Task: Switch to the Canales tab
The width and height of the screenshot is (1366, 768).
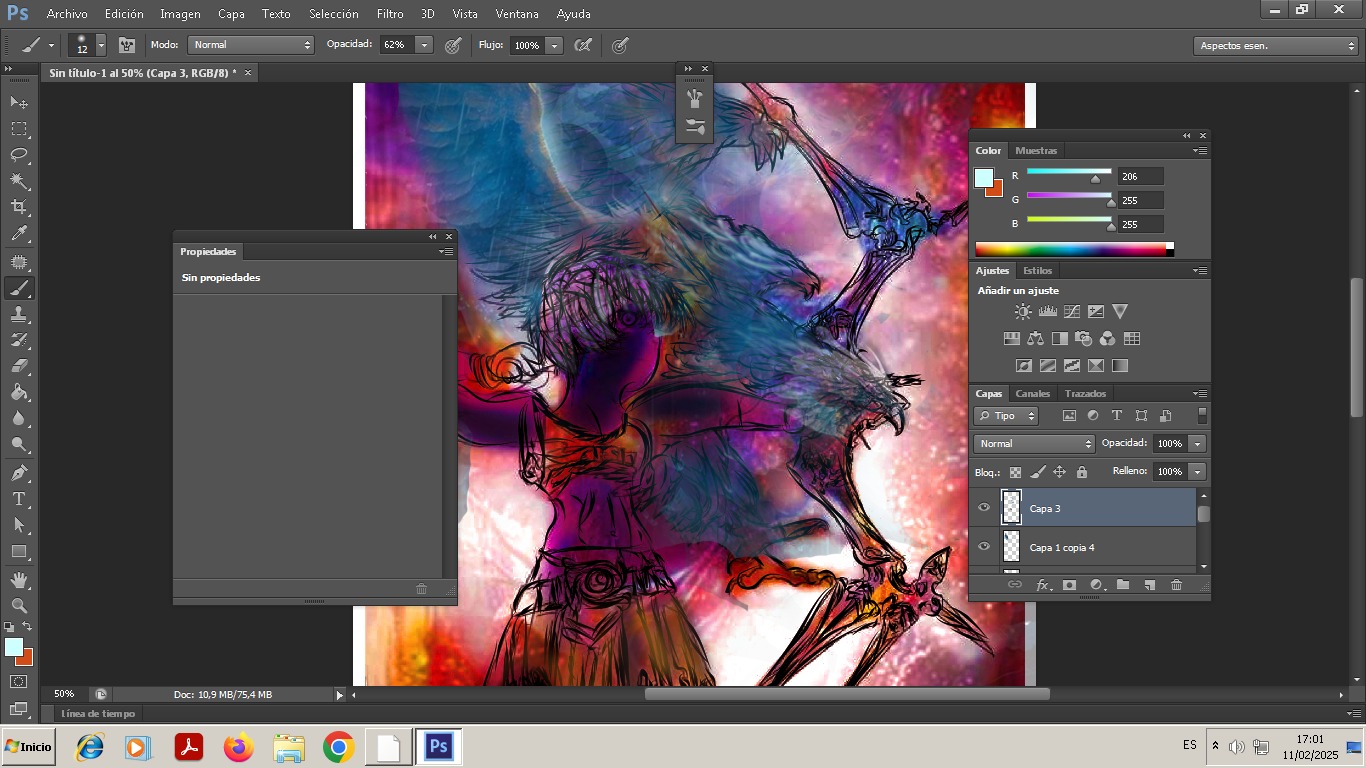Action: pyautogui.click(x=1033, y=394)
